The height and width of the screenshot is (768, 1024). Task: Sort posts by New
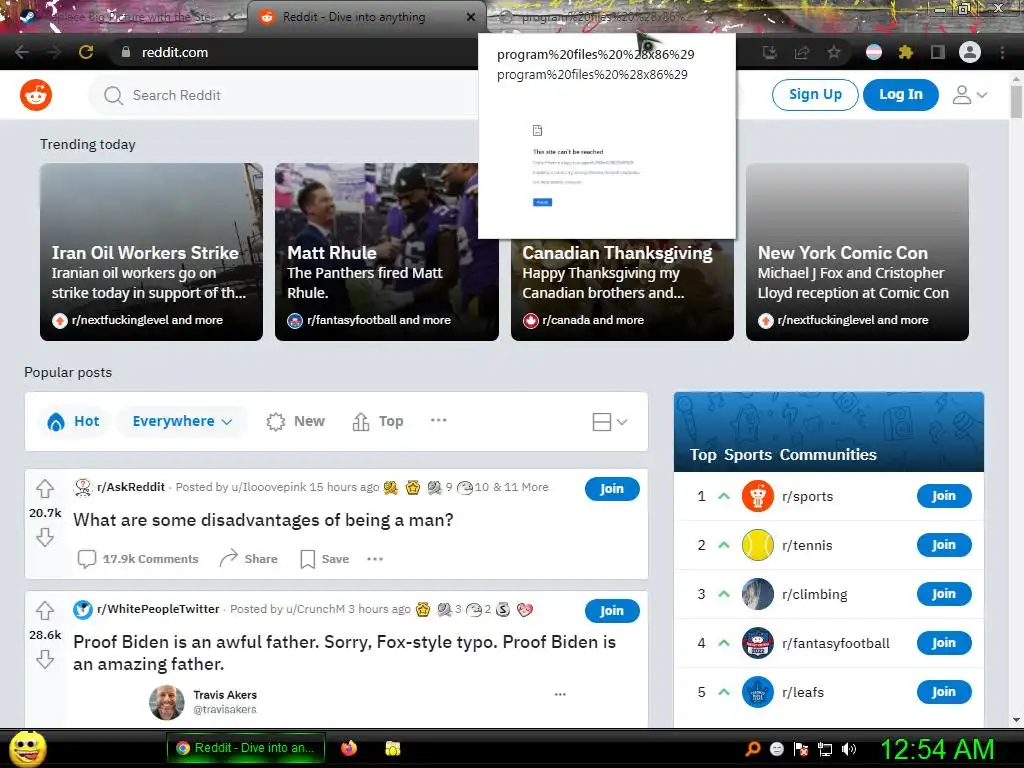[296, 421]
